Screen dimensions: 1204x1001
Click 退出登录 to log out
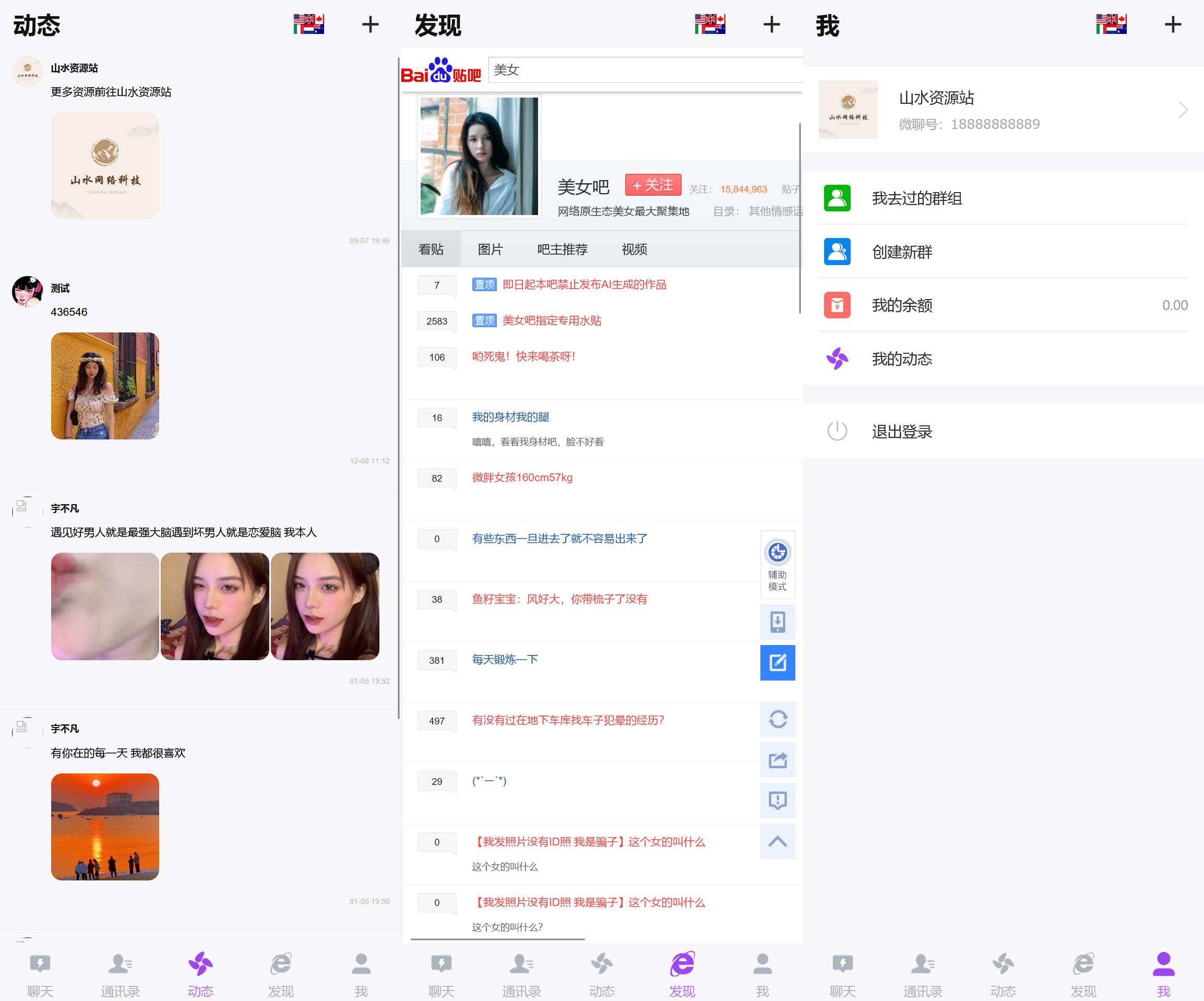[x=901, y=432]
